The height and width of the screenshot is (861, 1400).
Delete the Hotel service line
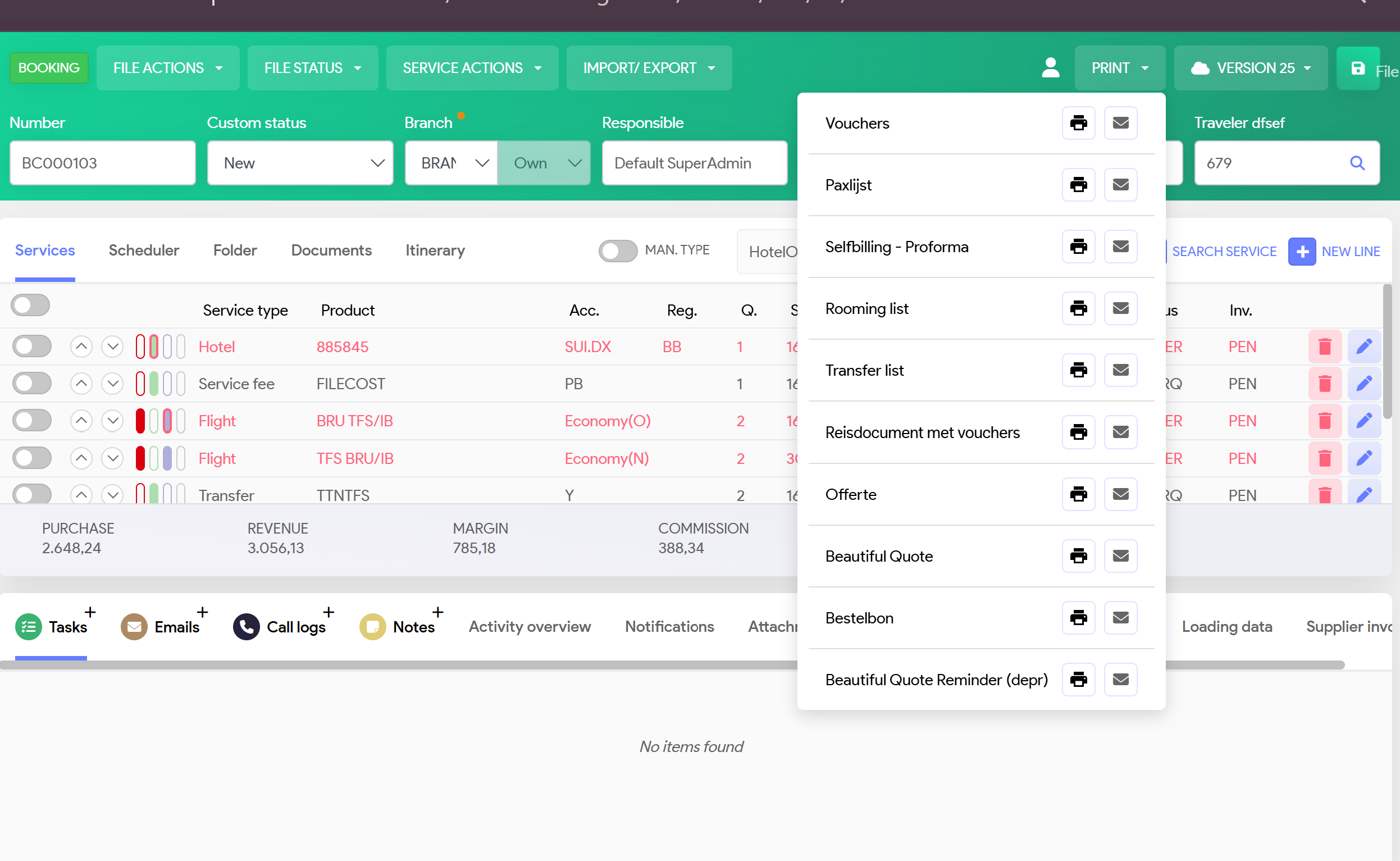[x=1324, y=346]
